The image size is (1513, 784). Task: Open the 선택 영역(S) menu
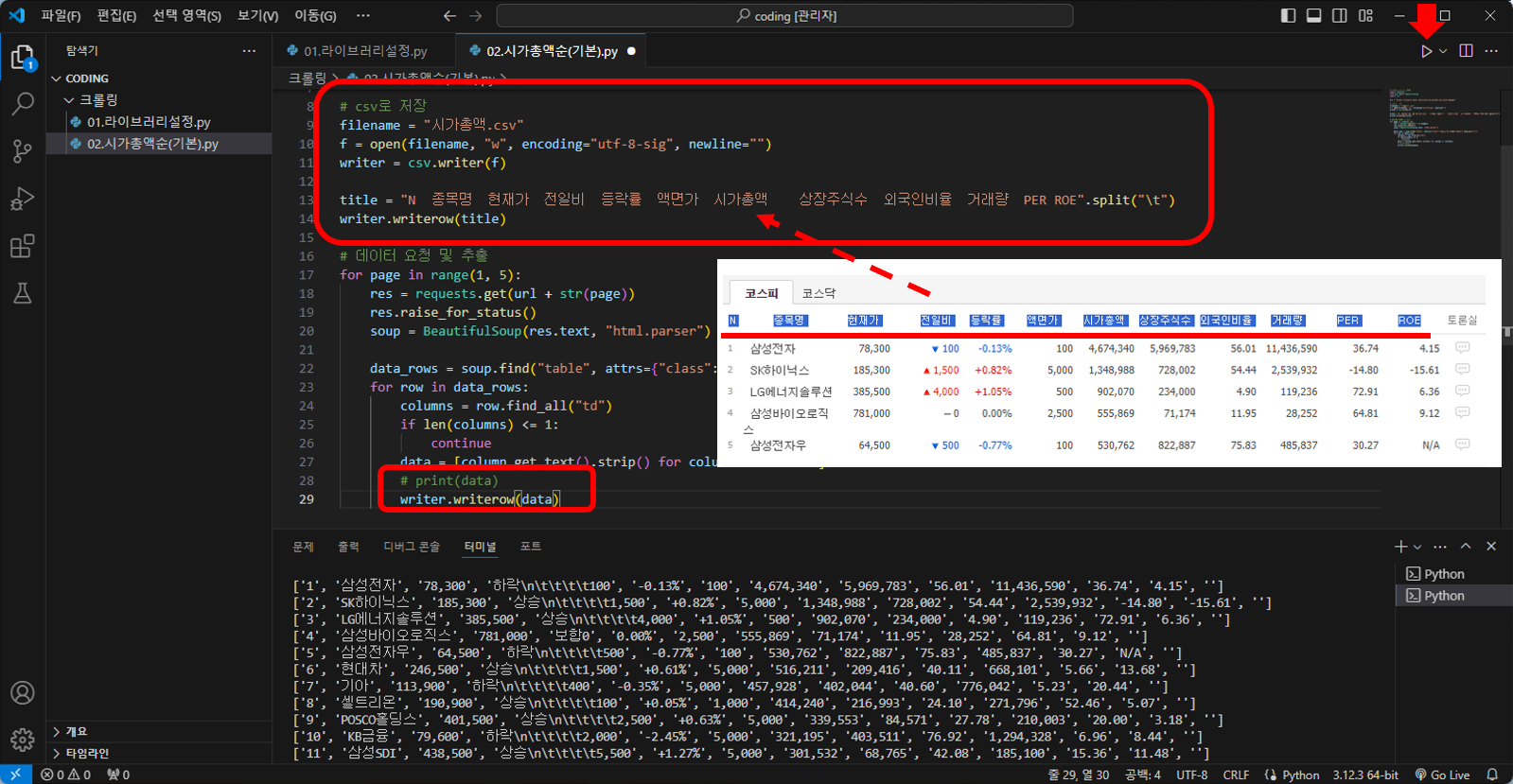(x=186, y=16)
